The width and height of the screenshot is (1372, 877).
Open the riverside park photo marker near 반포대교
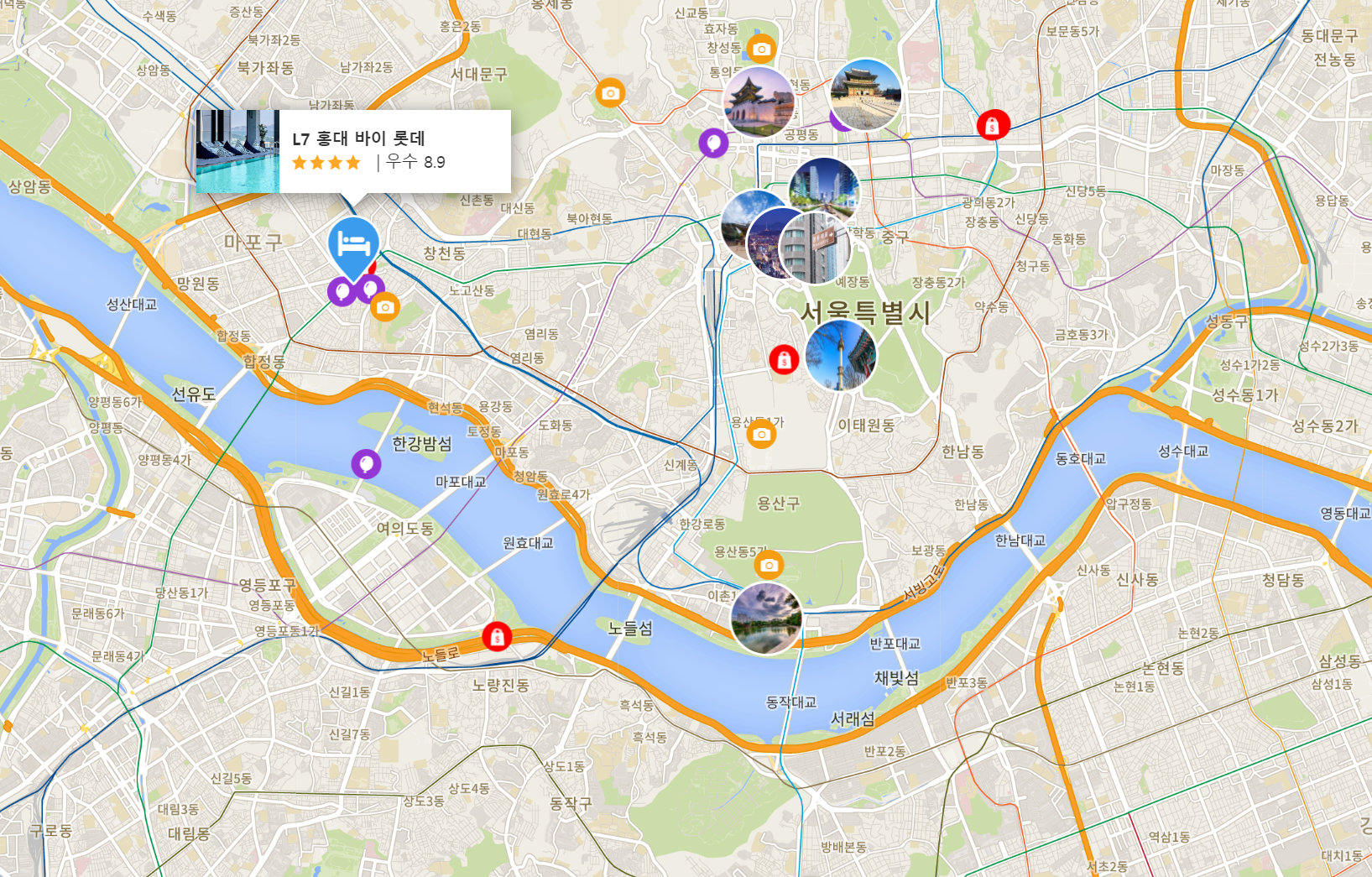(766, 619)
